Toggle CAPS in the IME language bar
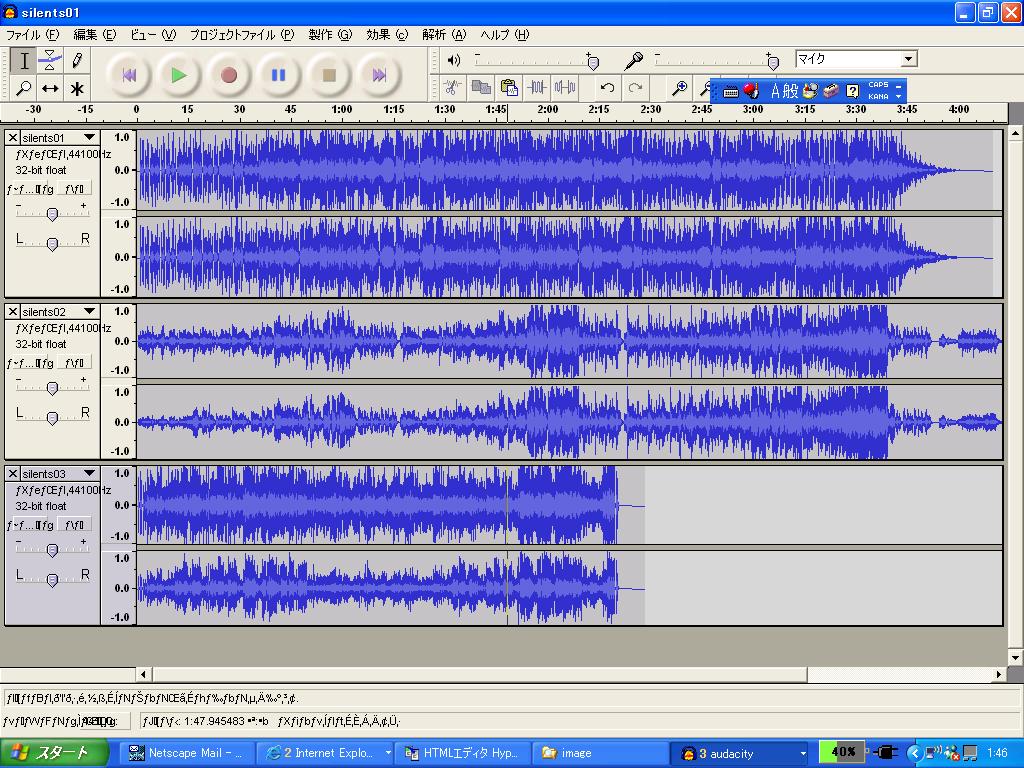This screenshot has height=768, width=1024. [878, 85]
